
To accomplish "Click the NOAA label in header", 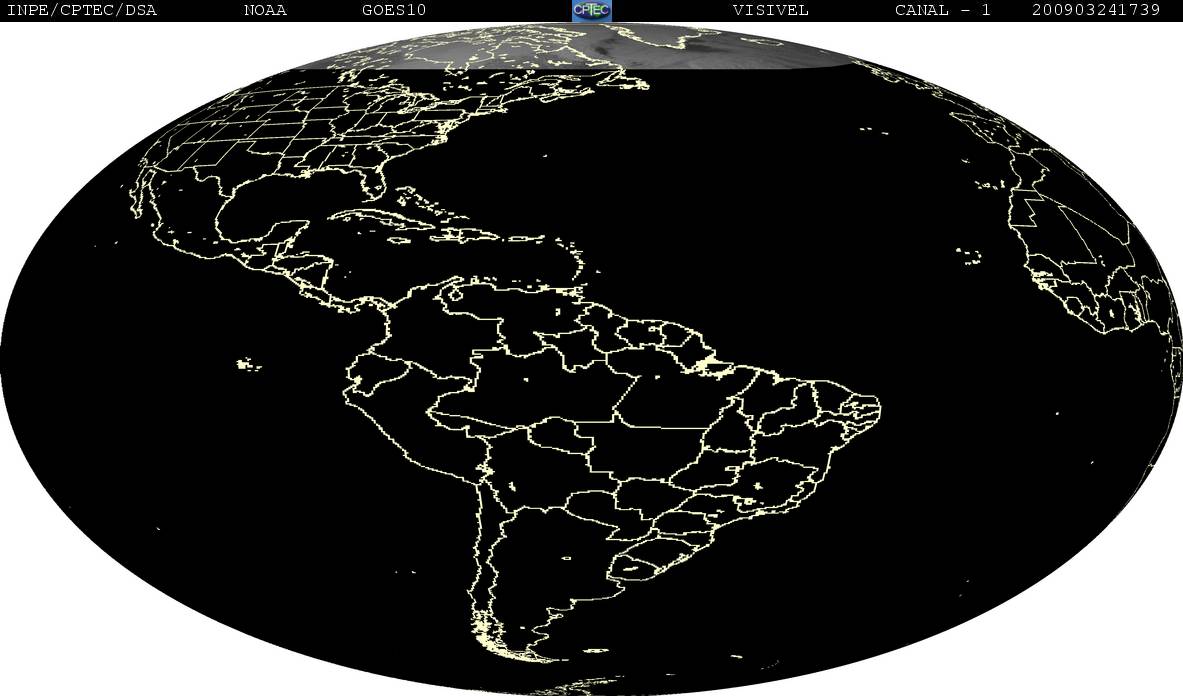I will tap(265, 11).
